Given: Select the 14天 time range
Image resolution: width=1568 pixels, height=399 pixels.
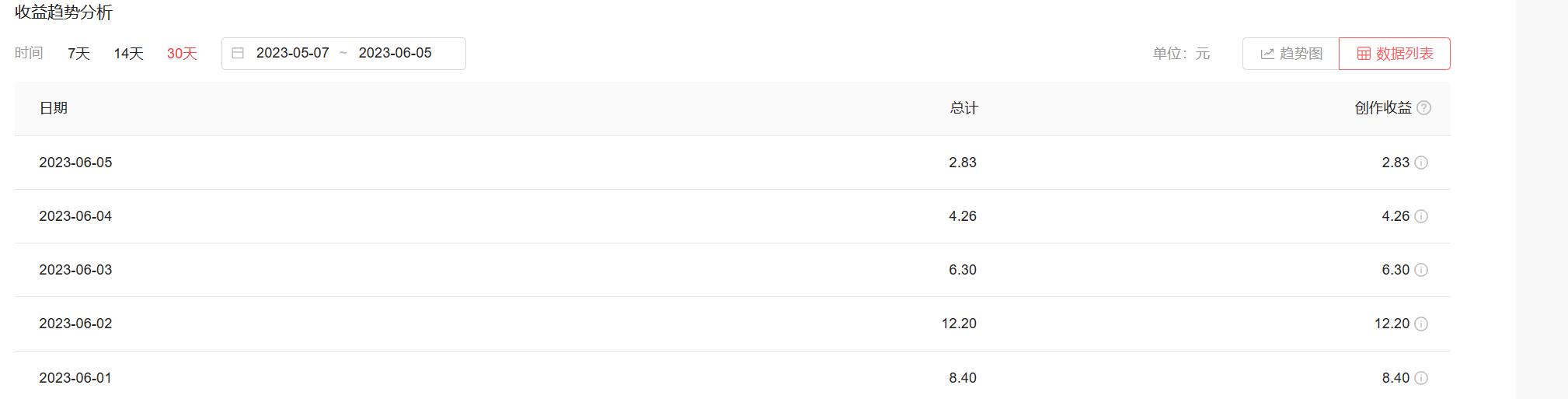Looking at the screenshot, I should [x=129, y=54].
